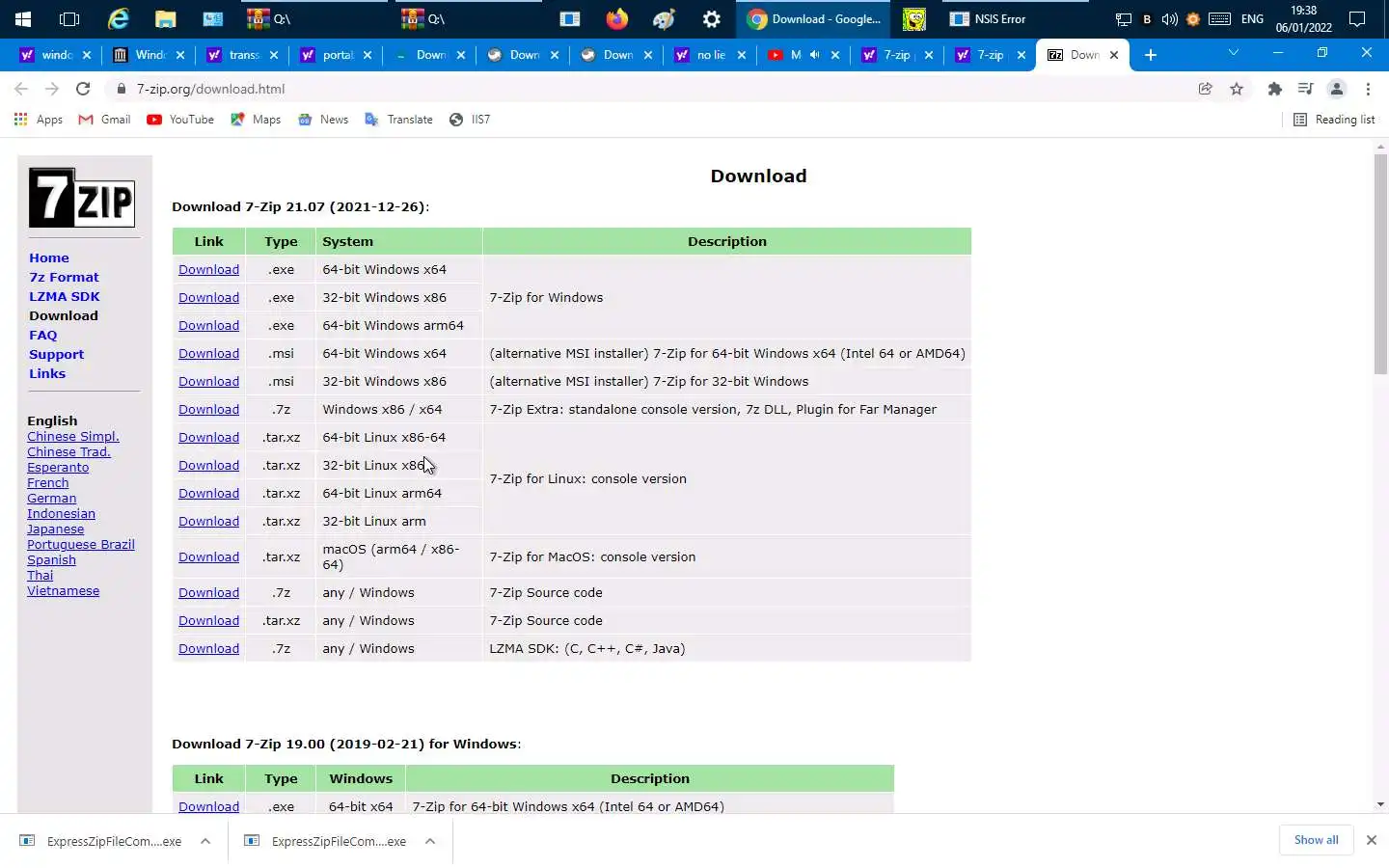The image size is (1389, 868).
Task: Go to Home in the sidebar
Action: click(49, 258)
